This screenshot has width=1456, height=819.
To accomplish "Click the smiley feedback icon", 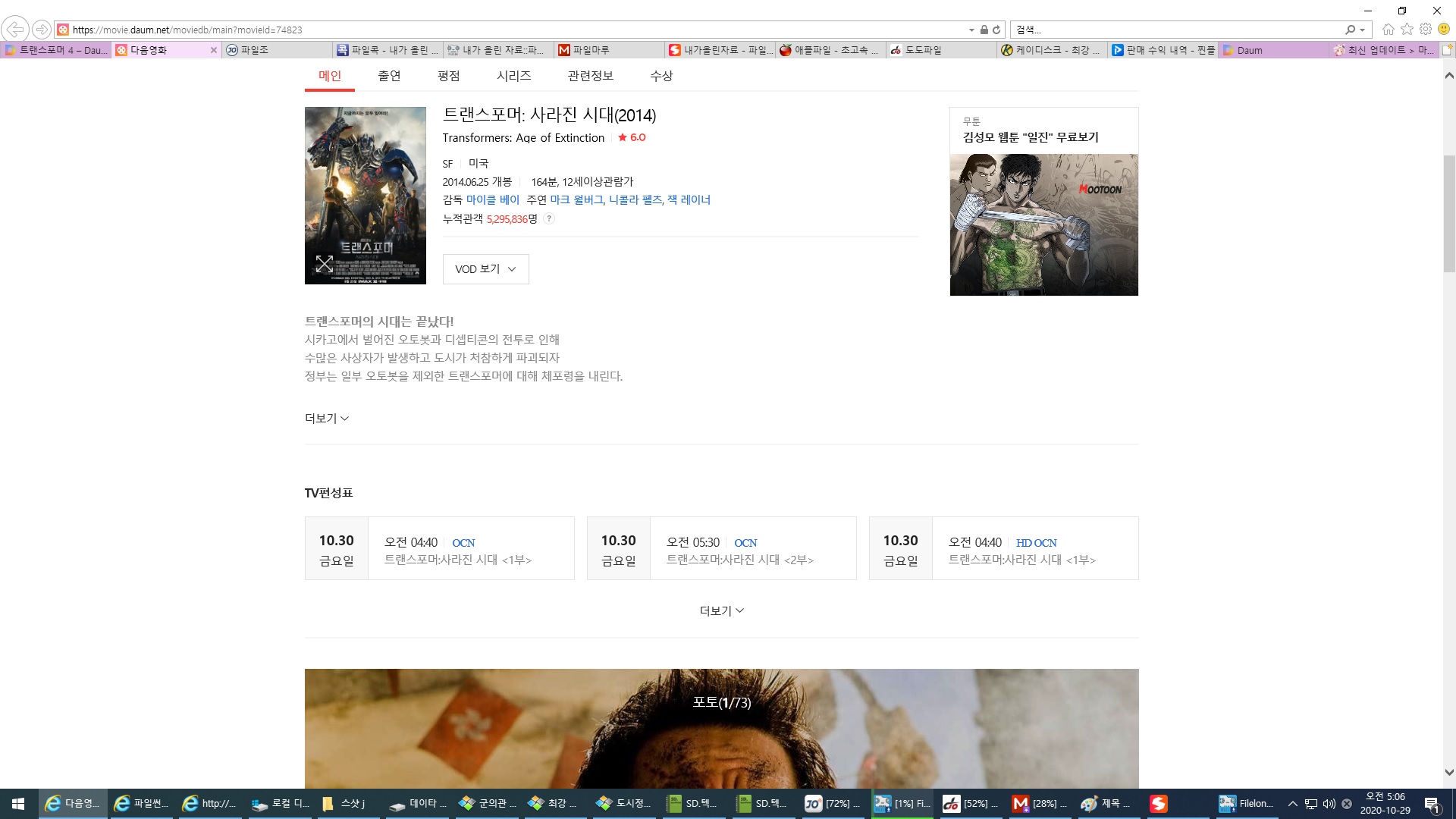I will click(1444, 29).
